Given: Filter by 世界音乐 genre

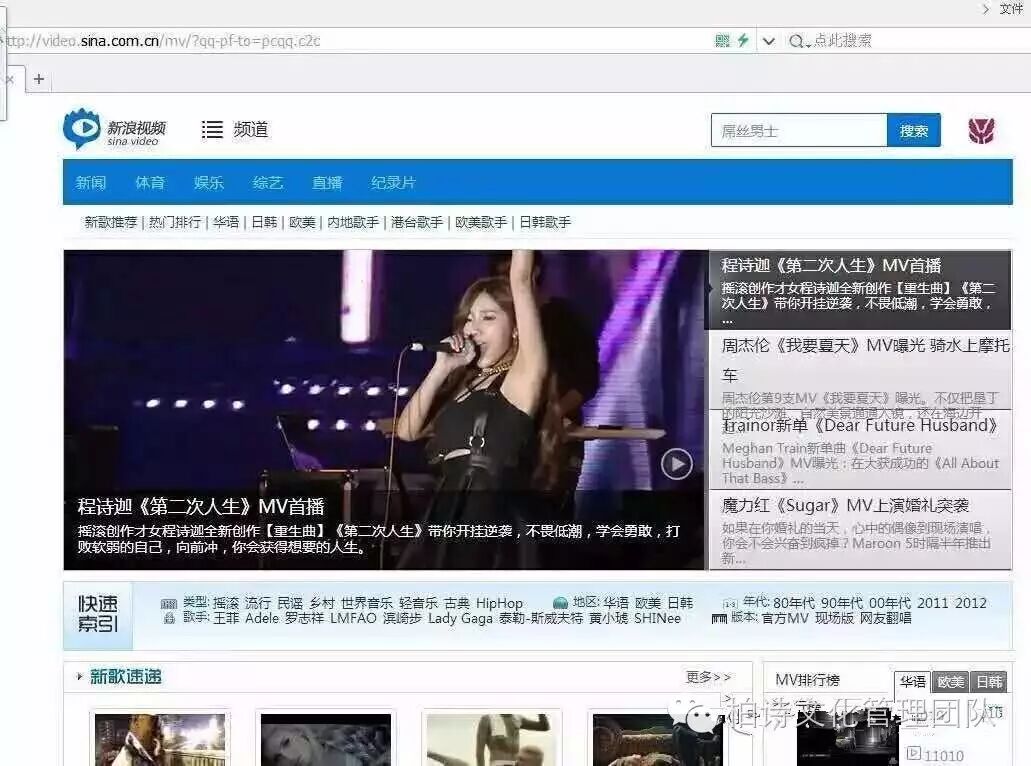Looking at the screenshot, I should pyautogui.click(x=366, y=603).
